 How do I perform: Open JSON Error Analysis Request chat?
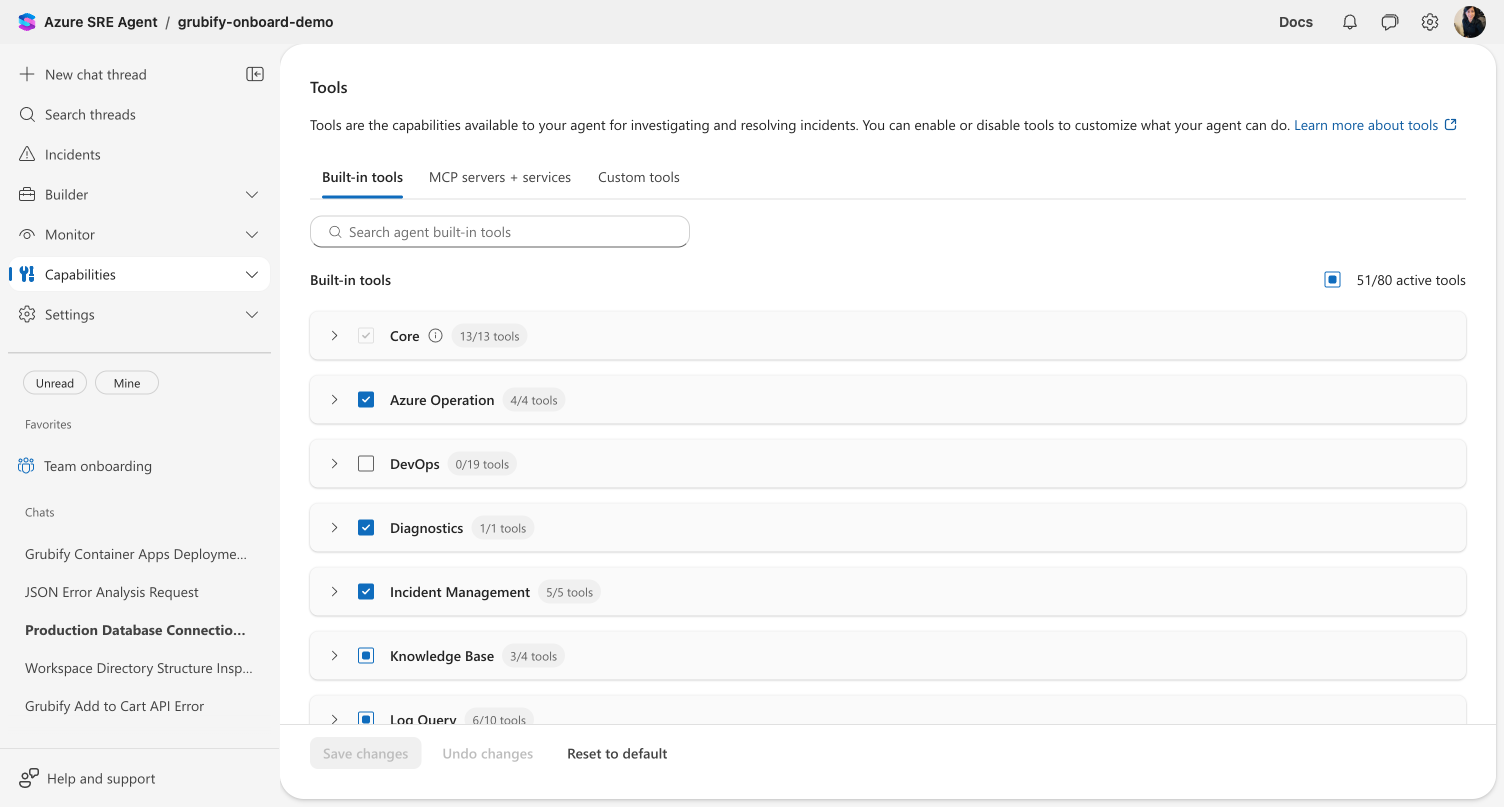(112, 592)
